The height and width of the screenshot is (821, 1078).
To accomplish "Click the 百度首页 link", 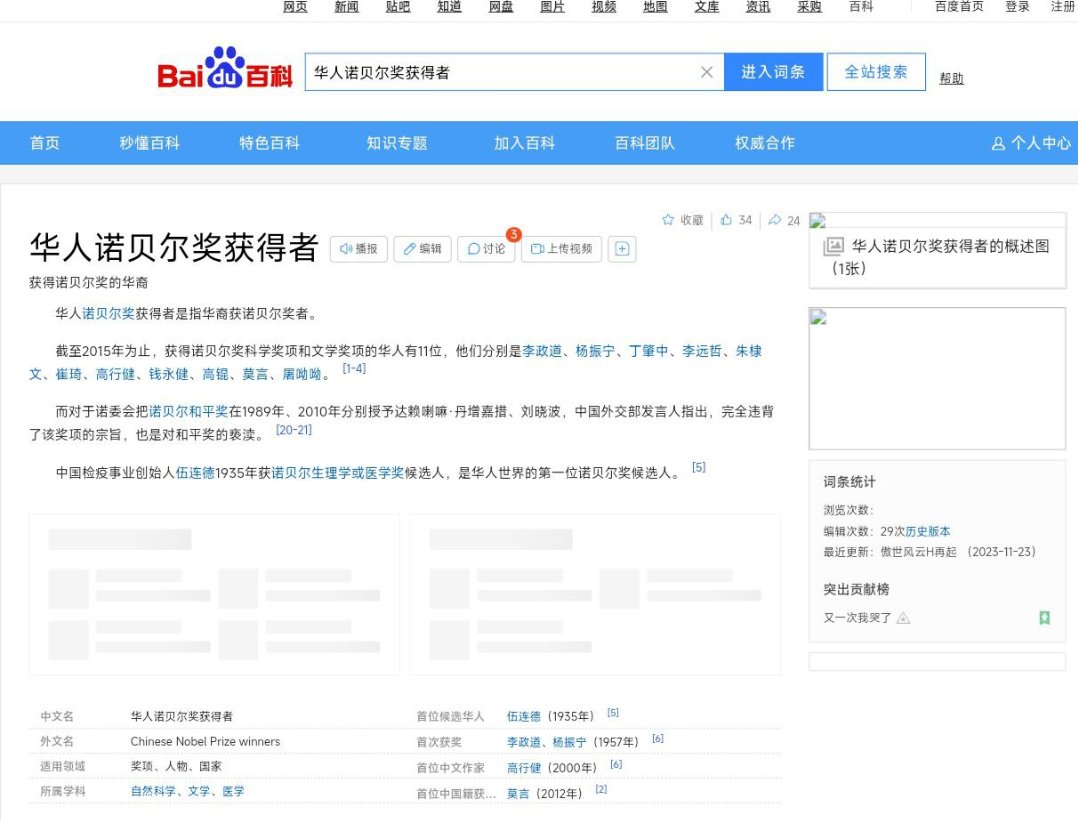I will (959, 6).
